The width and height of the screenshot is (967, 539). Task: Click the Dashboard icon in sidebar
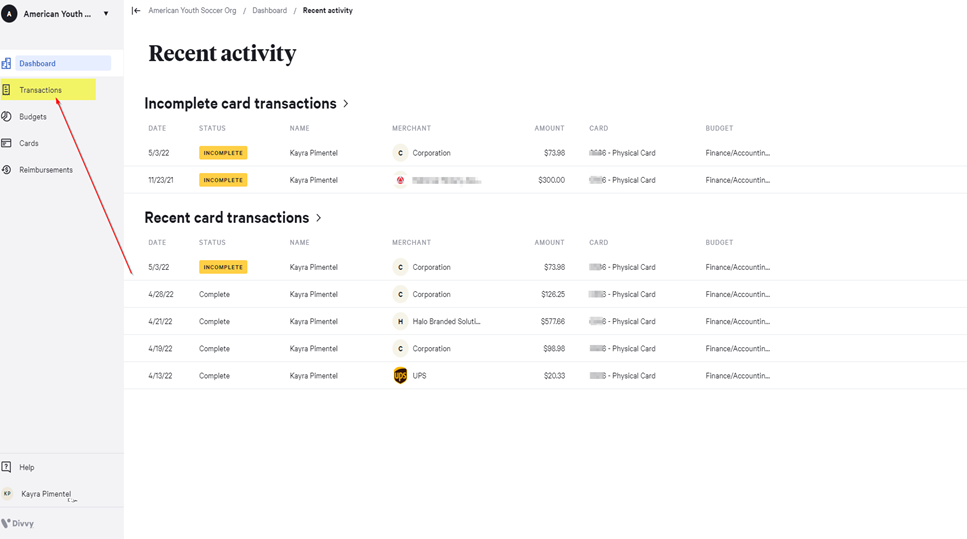(6, 63)
